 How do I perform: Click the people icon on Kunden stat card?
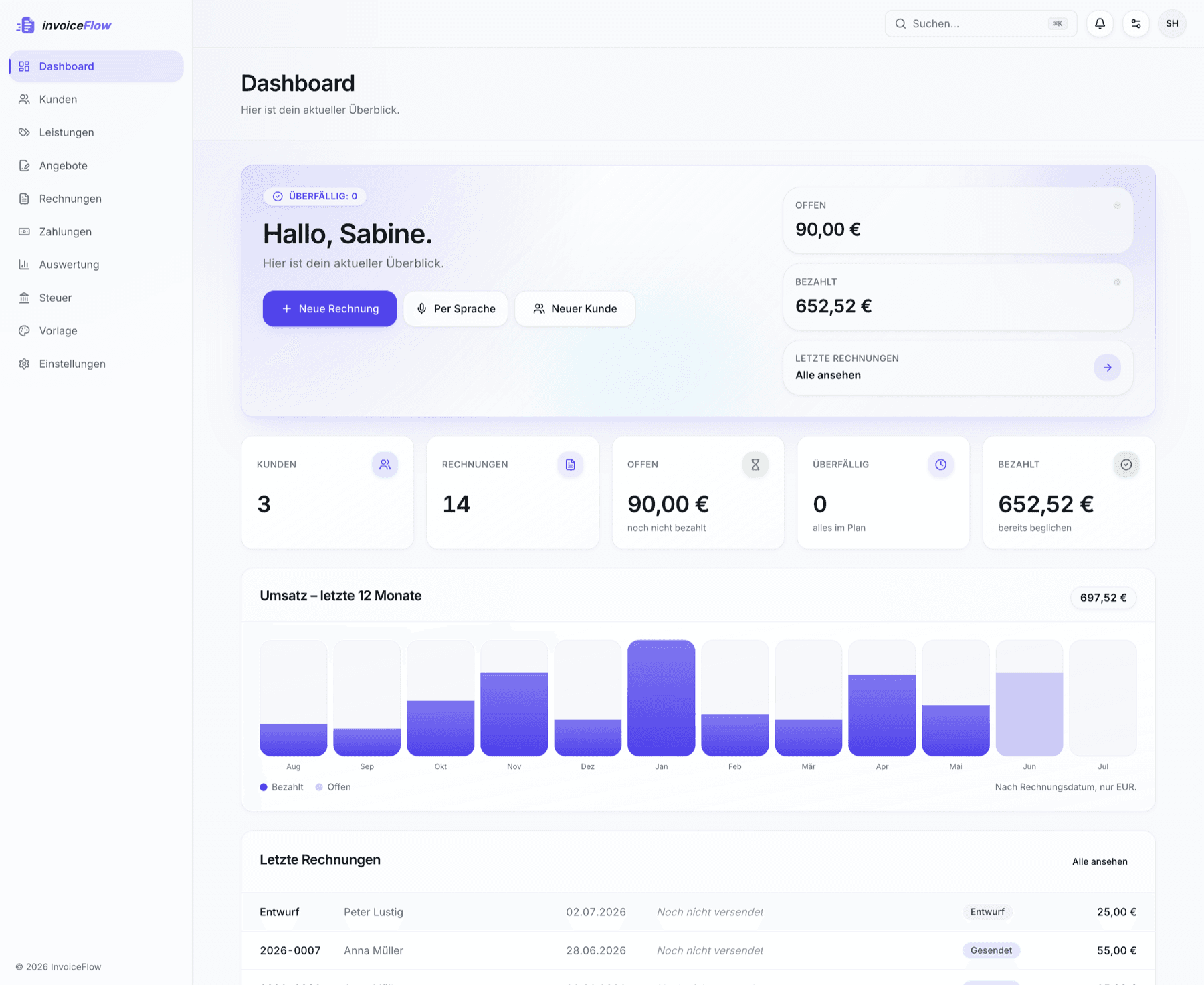385,464
